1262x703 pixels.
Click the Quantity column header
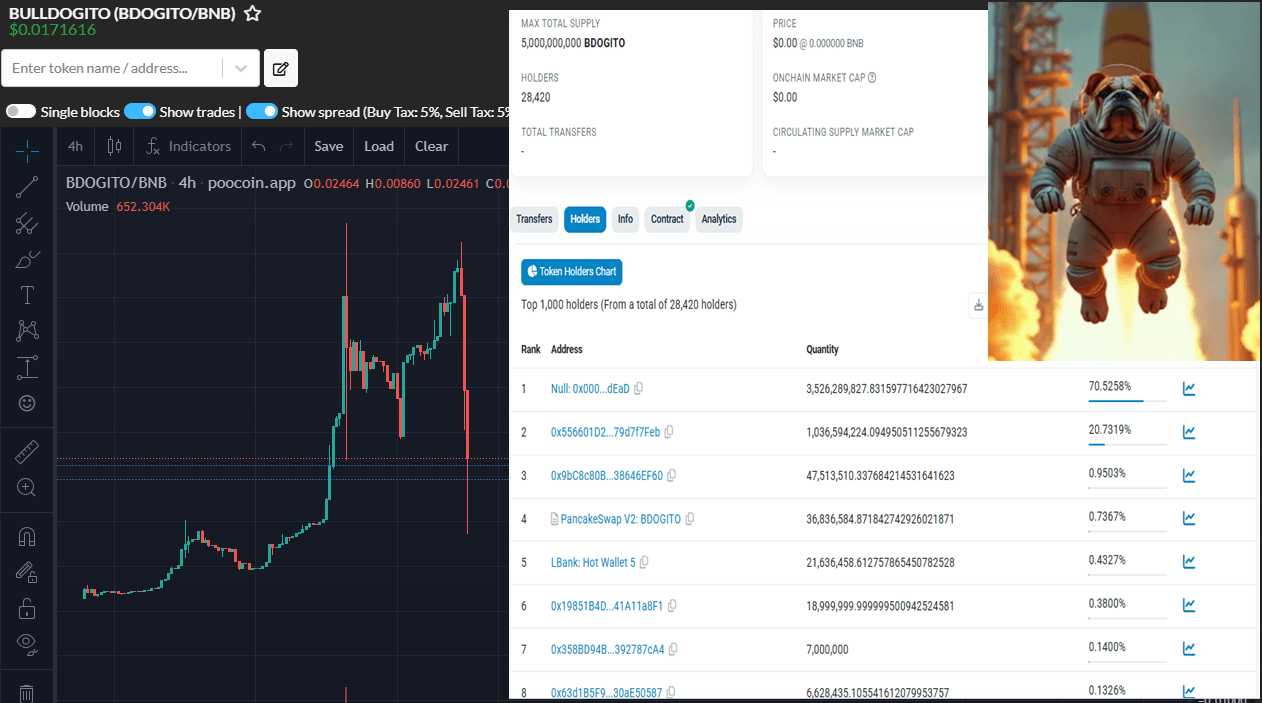(x=822, y=350)
